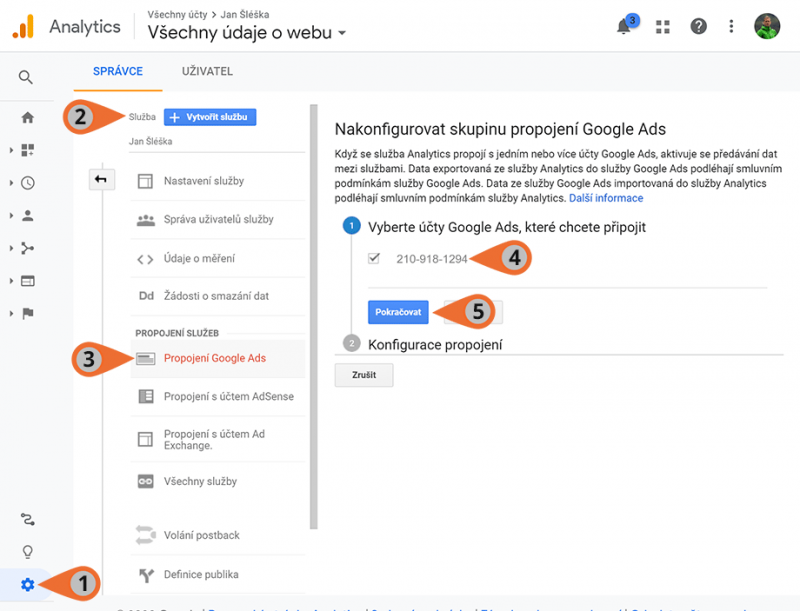Switch to the UŽIVATEL tab
This screenshot has width=800, height=611.
click(207, 71)
